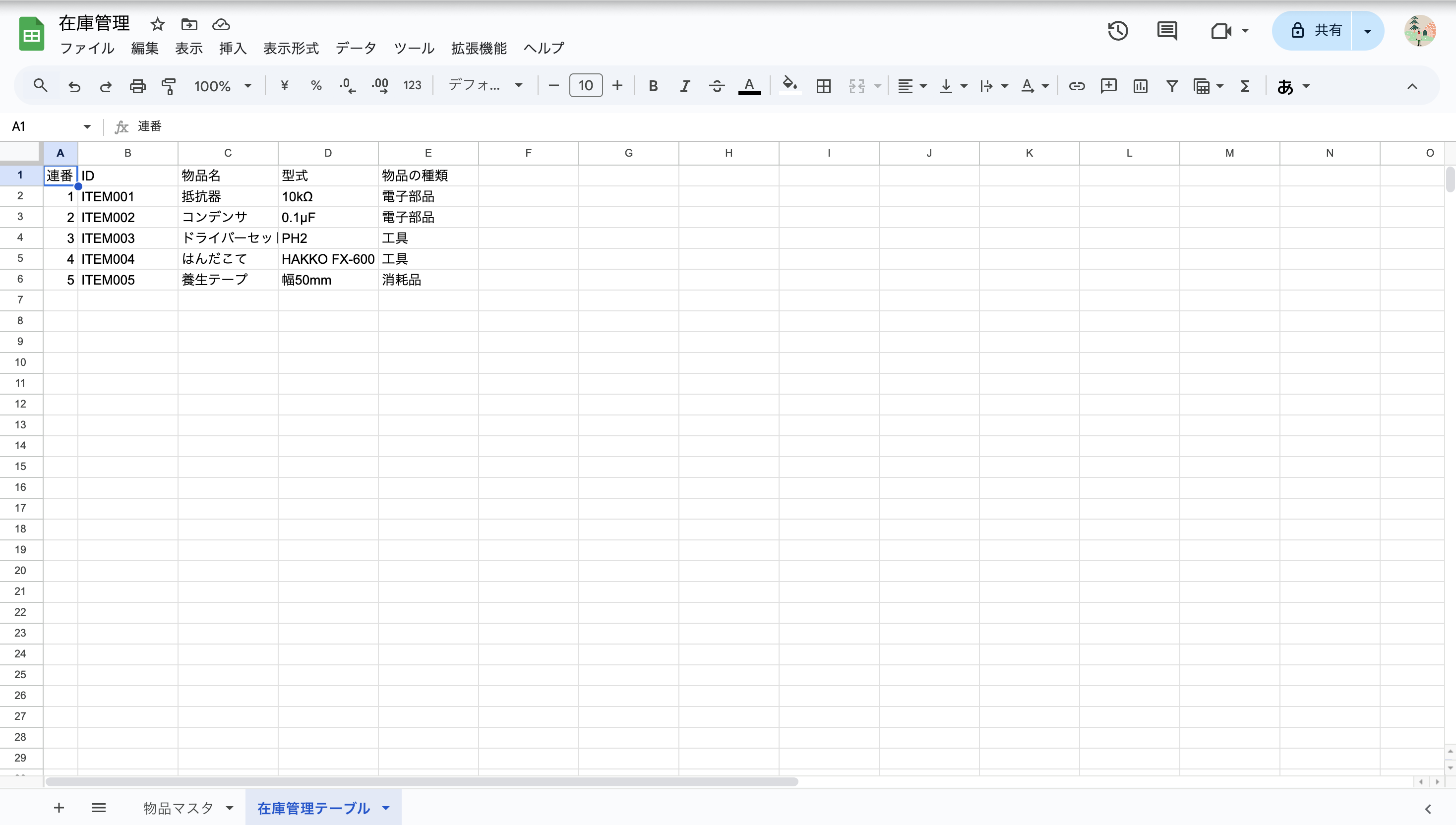Click the insert chart icon
This screenshot has height=825, width=1456.
(1140, 86)
